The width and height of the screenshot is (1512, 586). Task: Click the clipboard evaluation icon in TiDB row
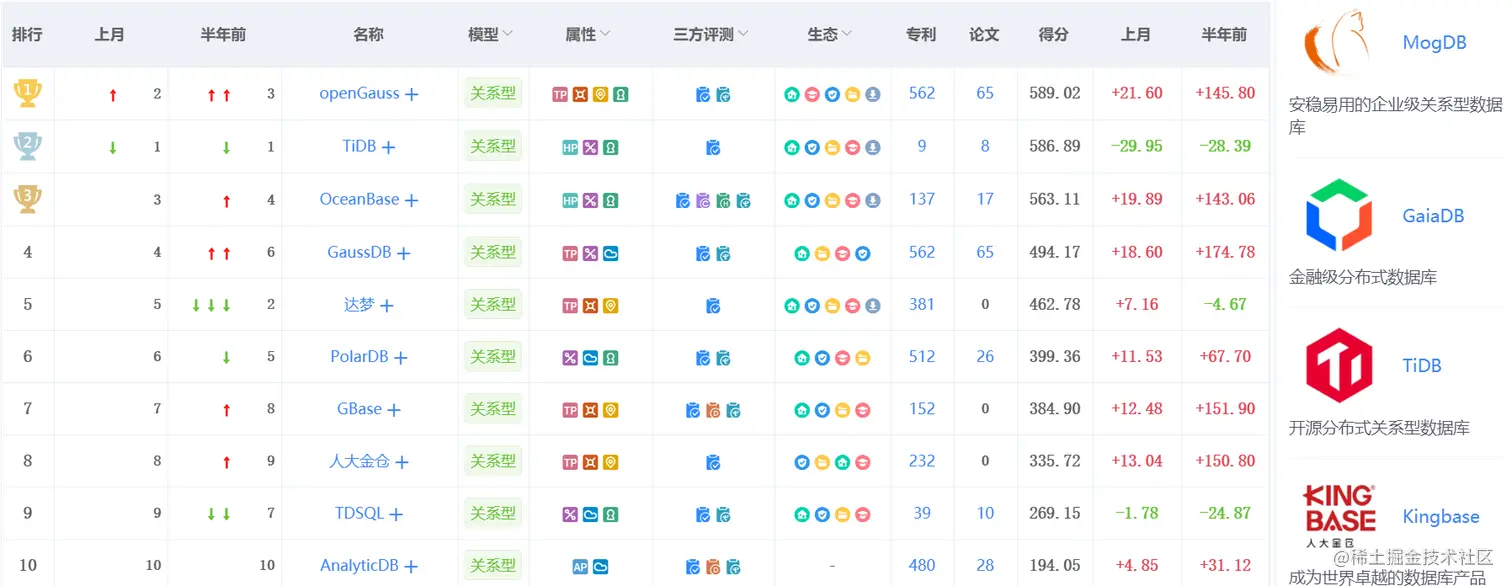click(x=713, y=148)
